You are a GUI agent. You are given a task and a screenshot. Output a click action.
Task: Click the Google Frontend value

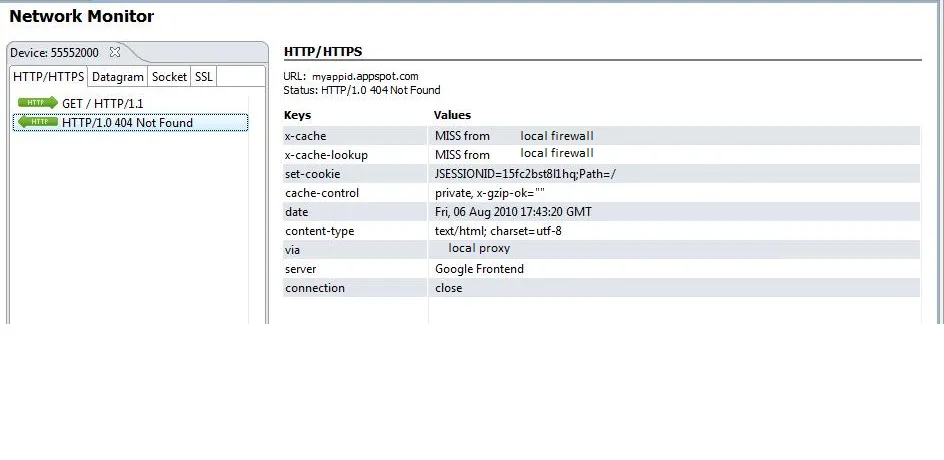(x=479, y=269)
